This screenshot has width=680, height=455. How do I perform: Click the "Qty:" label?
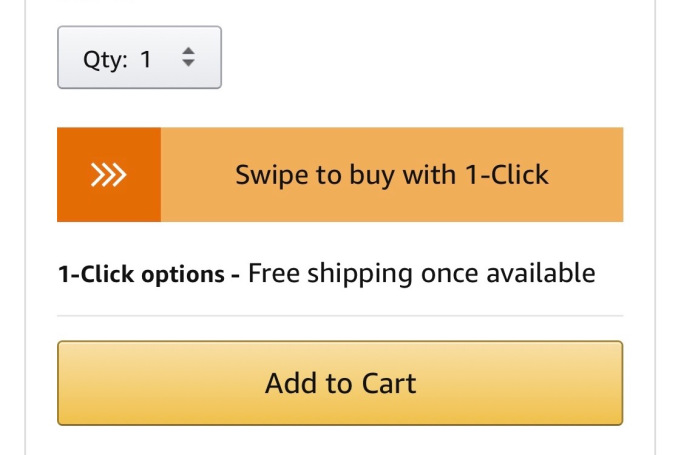pyautogui.click(x=105, y=59)
